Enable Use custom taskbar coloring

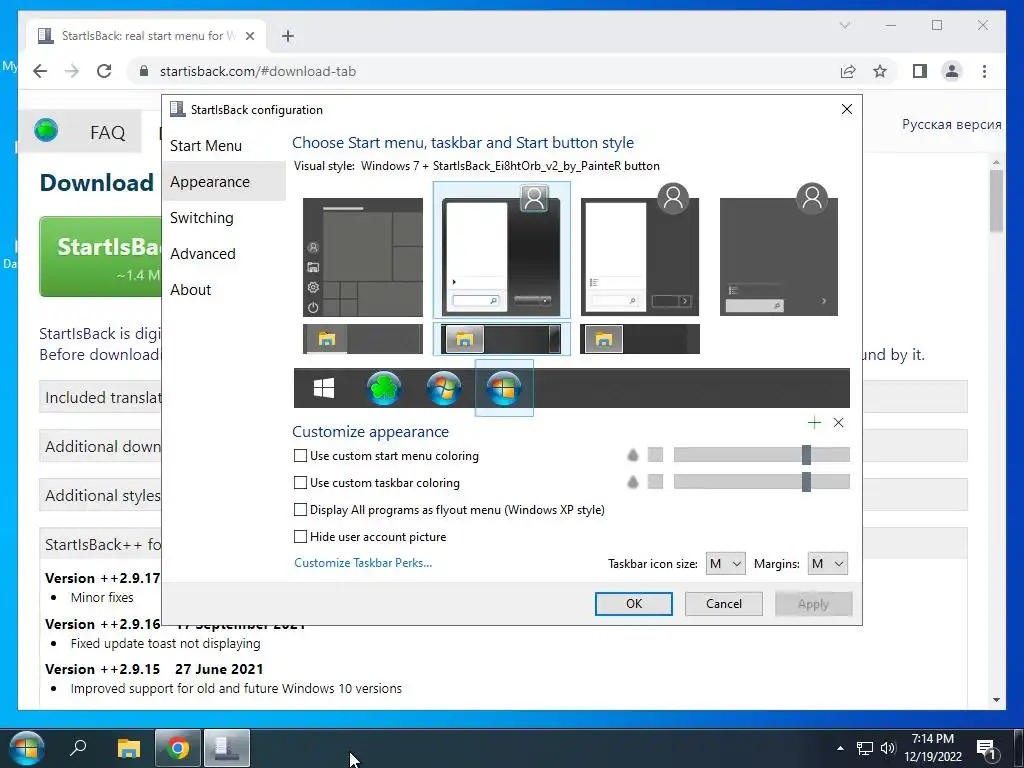tap(300, 483)
